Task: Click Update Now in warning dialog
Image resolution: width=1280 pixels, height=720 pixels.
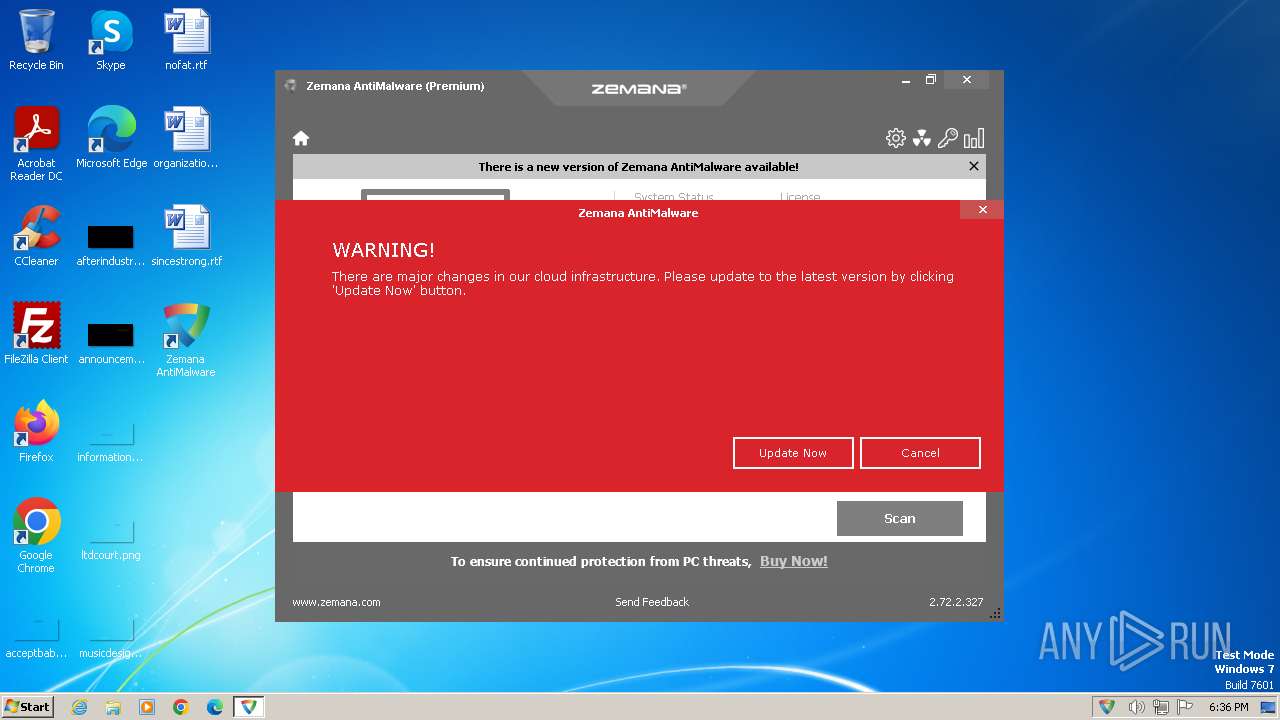Action: pos(793,453)
